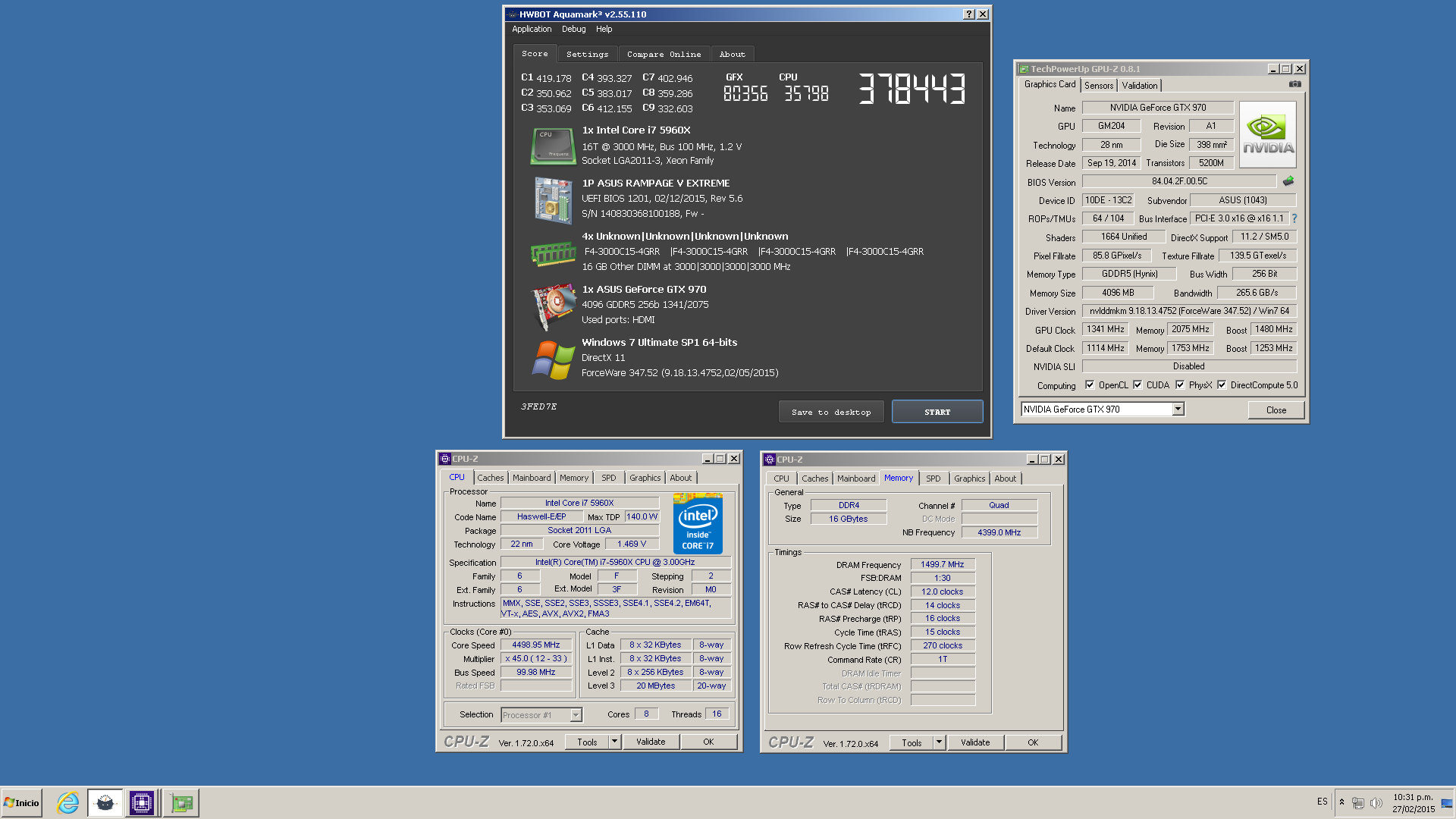
Task: Toggle the PhysX checkbox in GPU-Z
Action: (x=1180, y=385)
